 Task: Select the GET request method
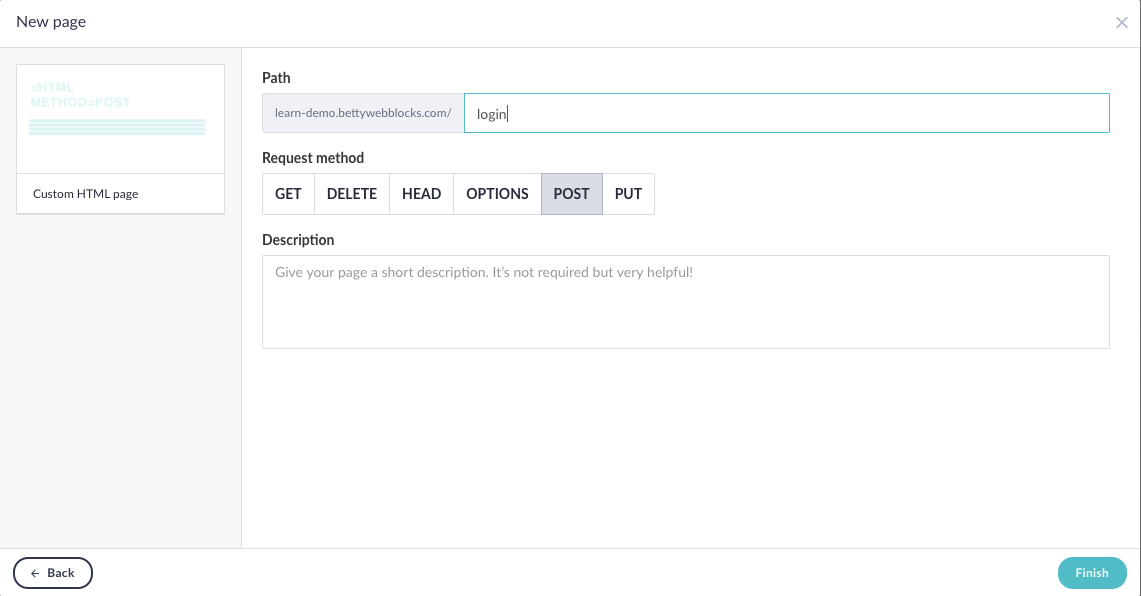tap(288, 193)
